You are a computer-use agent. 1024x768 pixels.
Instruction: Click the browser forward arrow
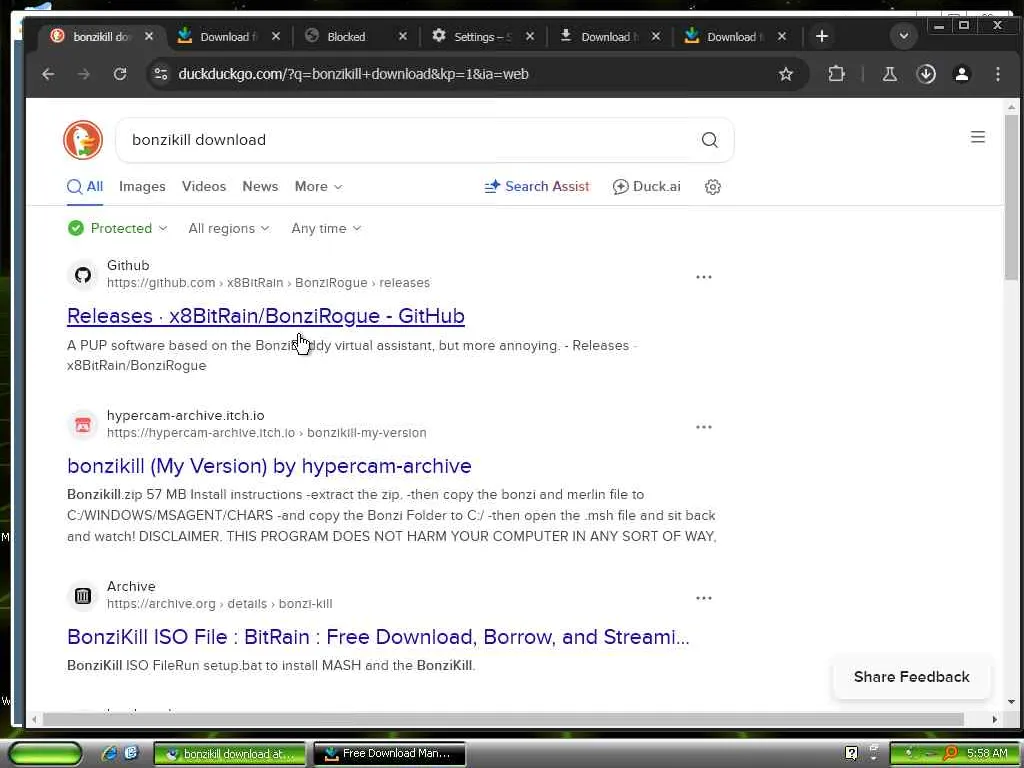(x=84, y=74)
